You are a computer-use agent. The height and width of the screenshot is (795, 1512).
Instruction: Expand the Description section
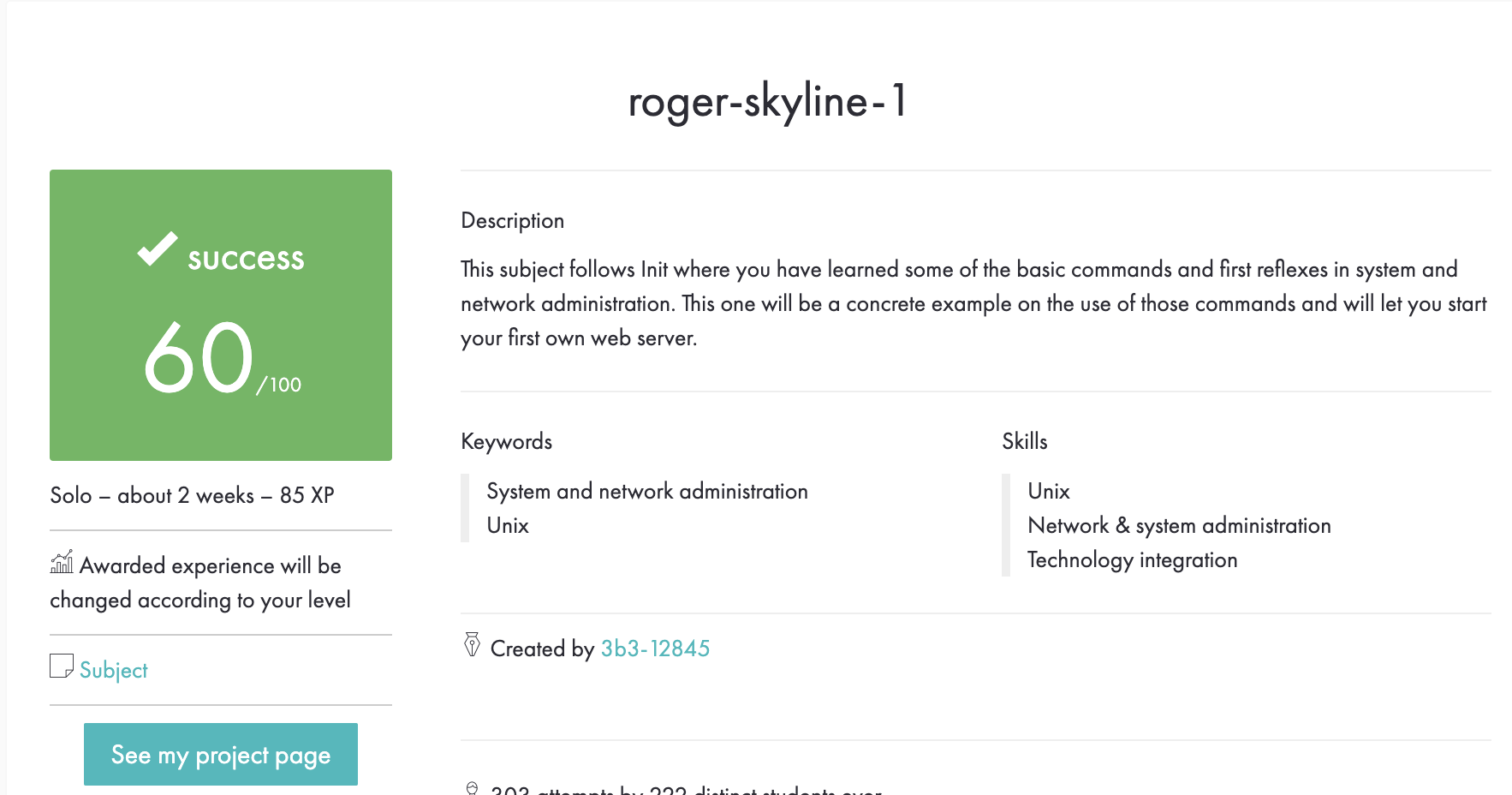click(512, 220)
